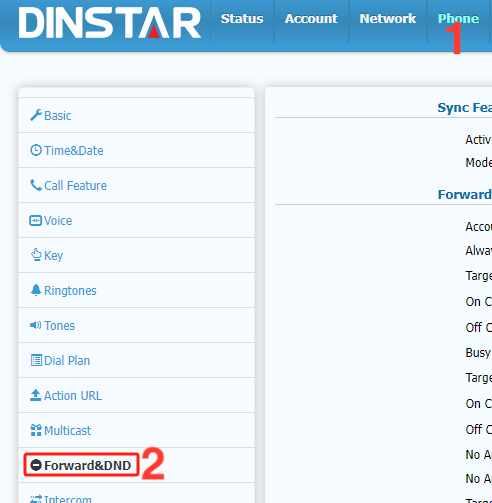Switch to the Account tab
The height and width of the screenshot is (503, 492).
tap(311, 19)
